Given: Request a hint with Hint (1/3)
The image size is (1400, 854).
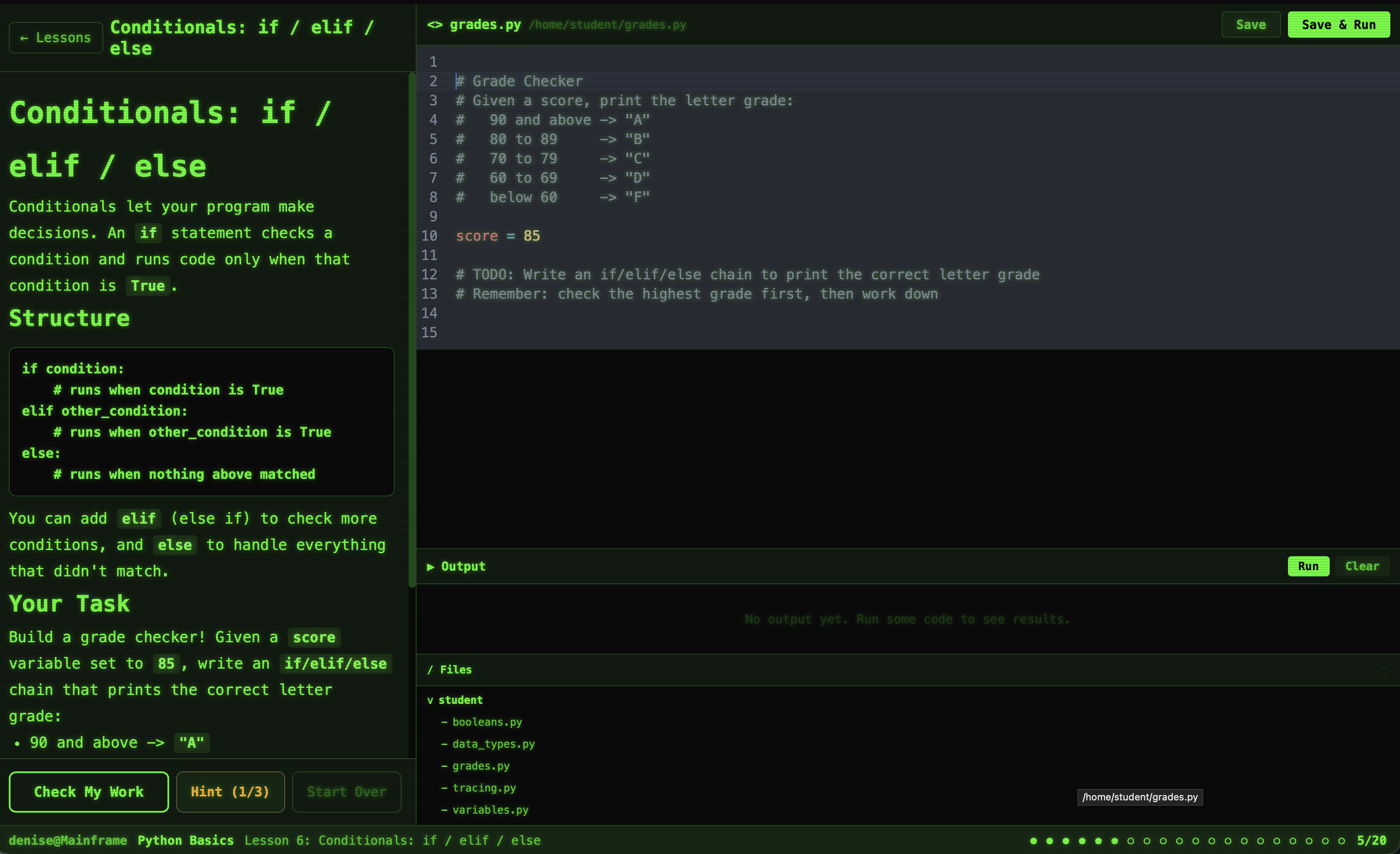Looking at the screenshot, I should coord(230,792).
